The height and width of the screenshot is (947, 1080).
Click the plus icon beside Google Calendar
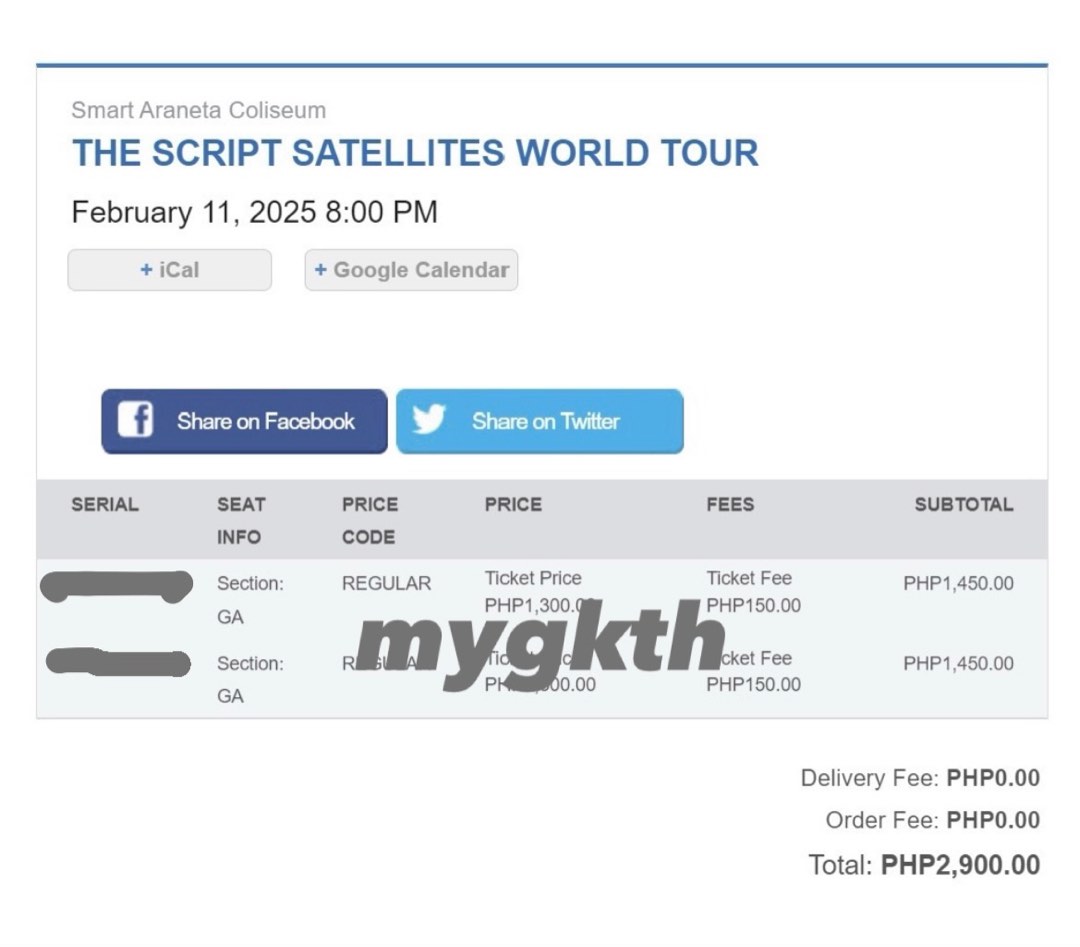tap(320, 270)
